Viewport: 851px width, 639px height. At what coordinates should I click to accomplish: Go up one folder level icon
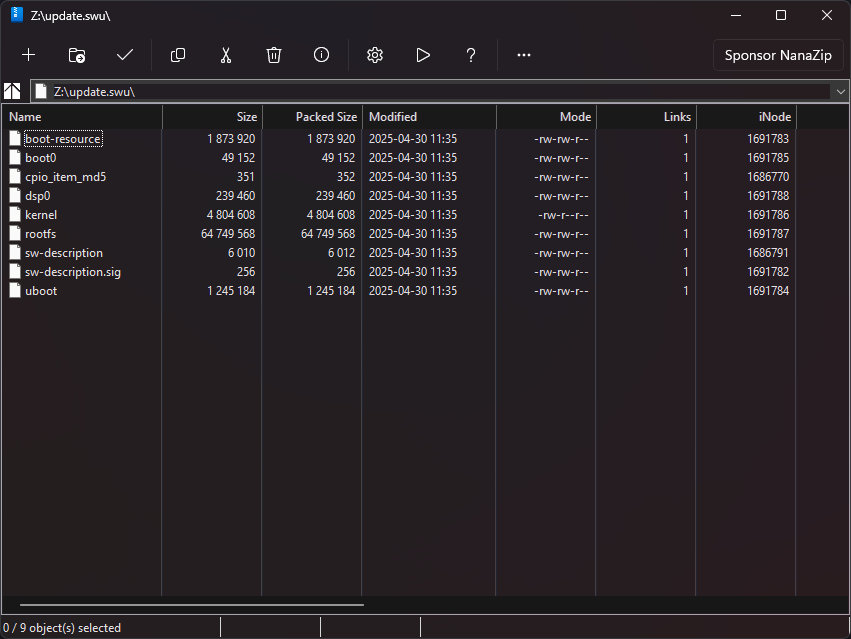pos(13,91)
